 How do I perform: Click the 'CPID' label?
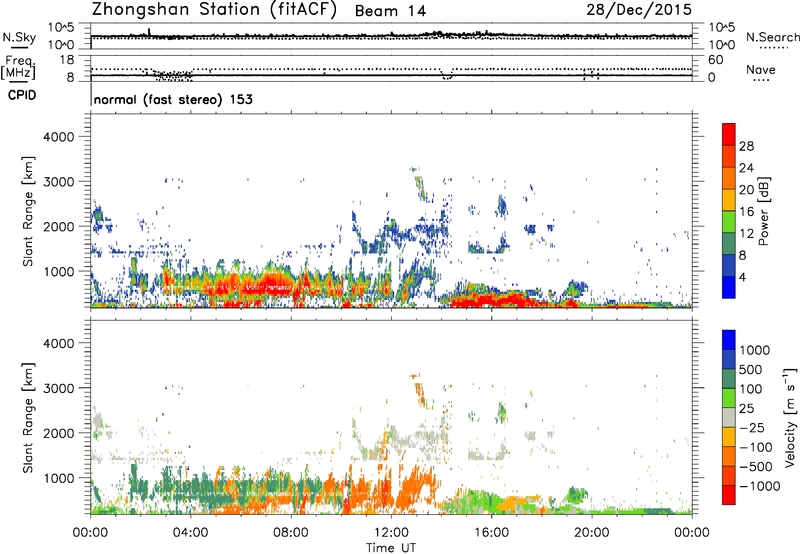22,95
